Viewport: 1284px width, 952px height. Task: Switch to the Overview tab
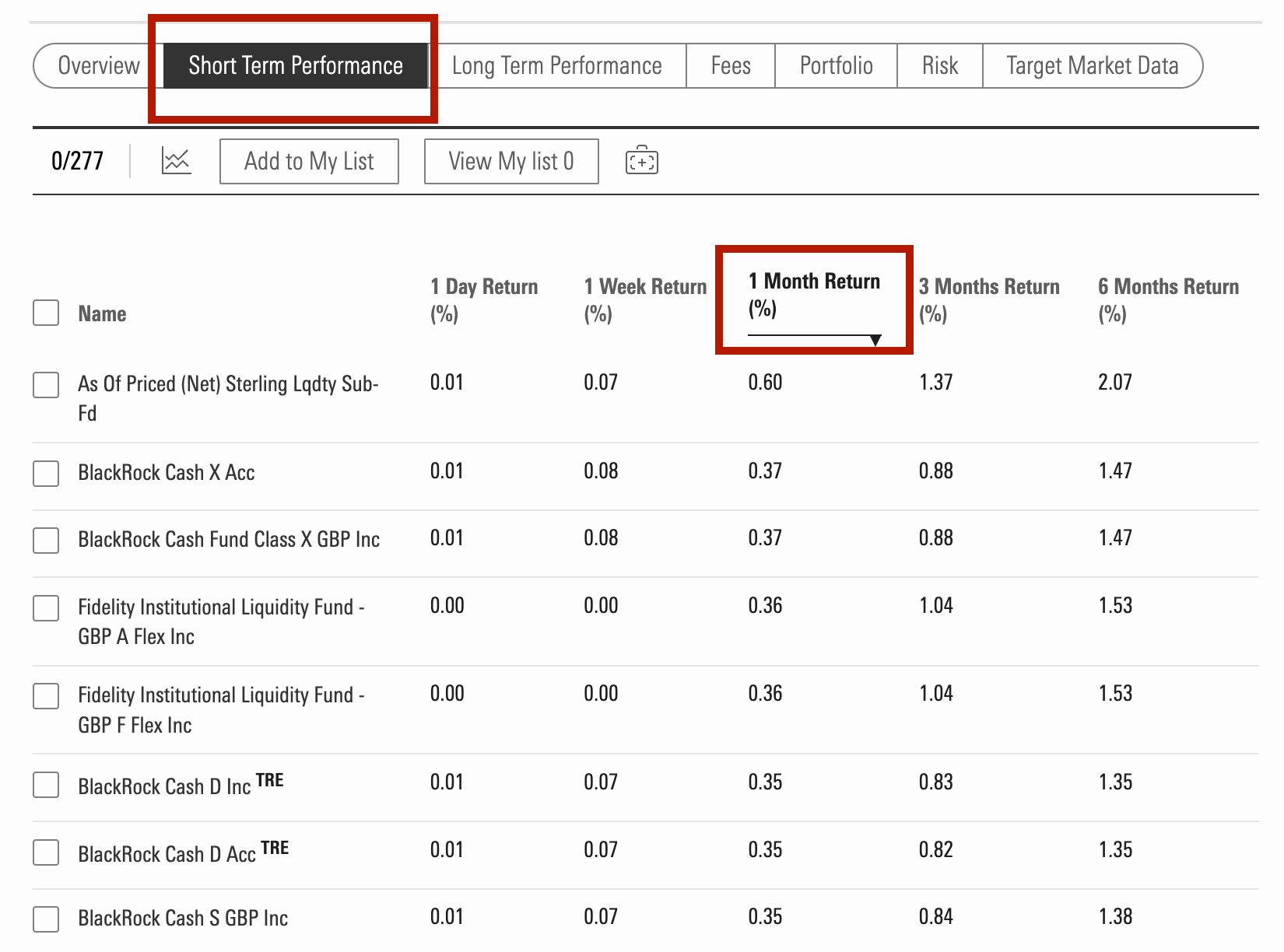99,65
